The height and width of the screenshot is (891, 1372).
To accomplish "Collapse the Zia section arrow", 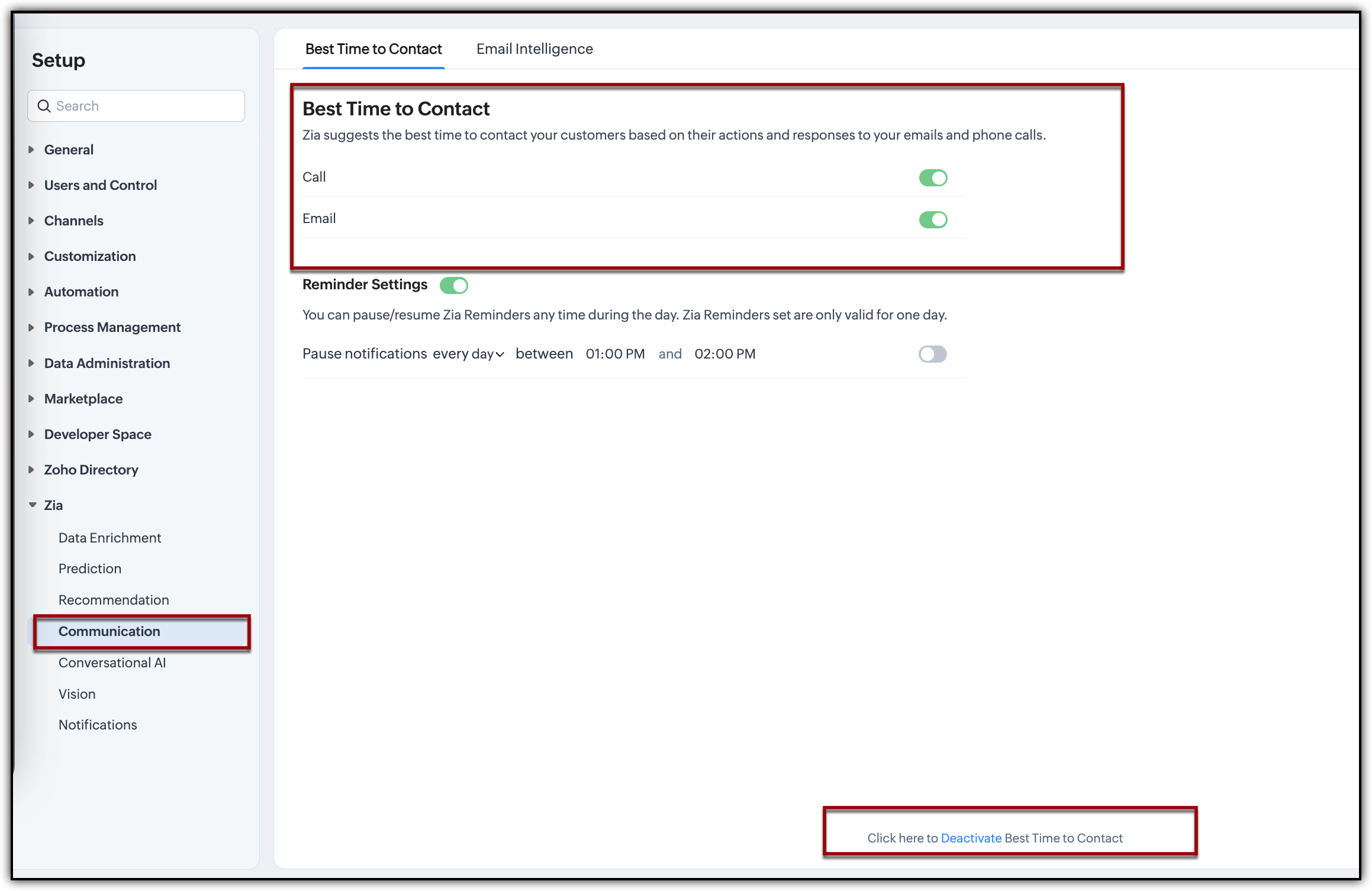I will 32,505.
